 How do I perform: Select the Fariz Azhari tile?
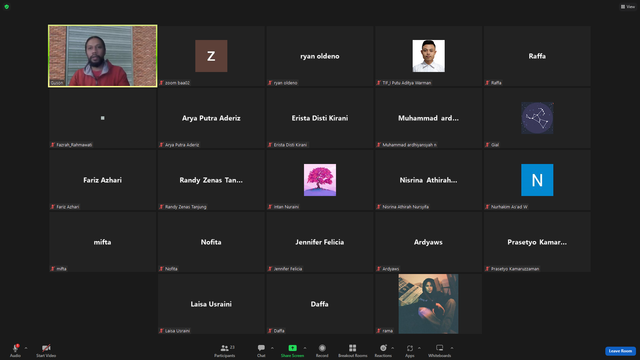pyautogui.click(x=102, y=180)
